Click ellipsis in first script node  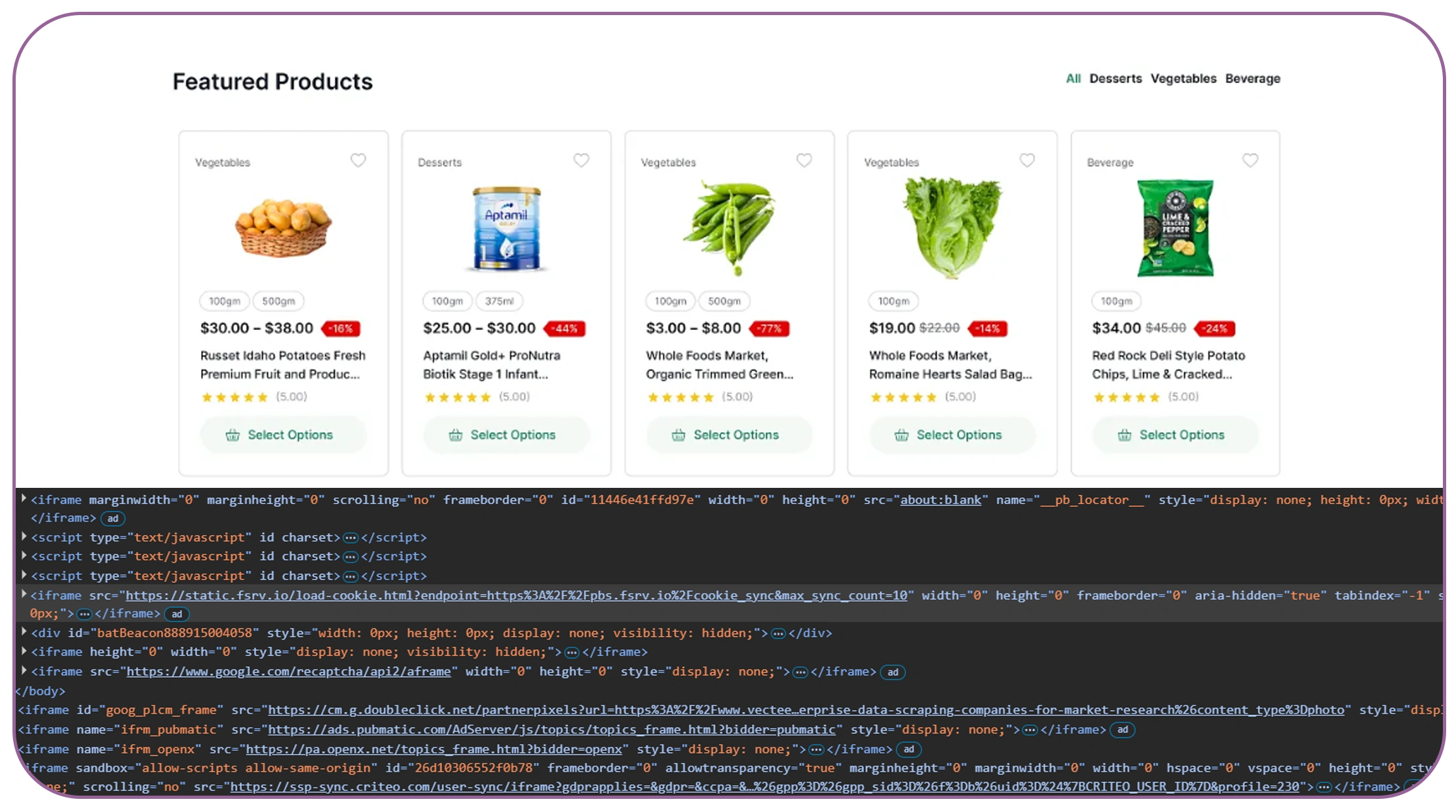pos(351,538)
